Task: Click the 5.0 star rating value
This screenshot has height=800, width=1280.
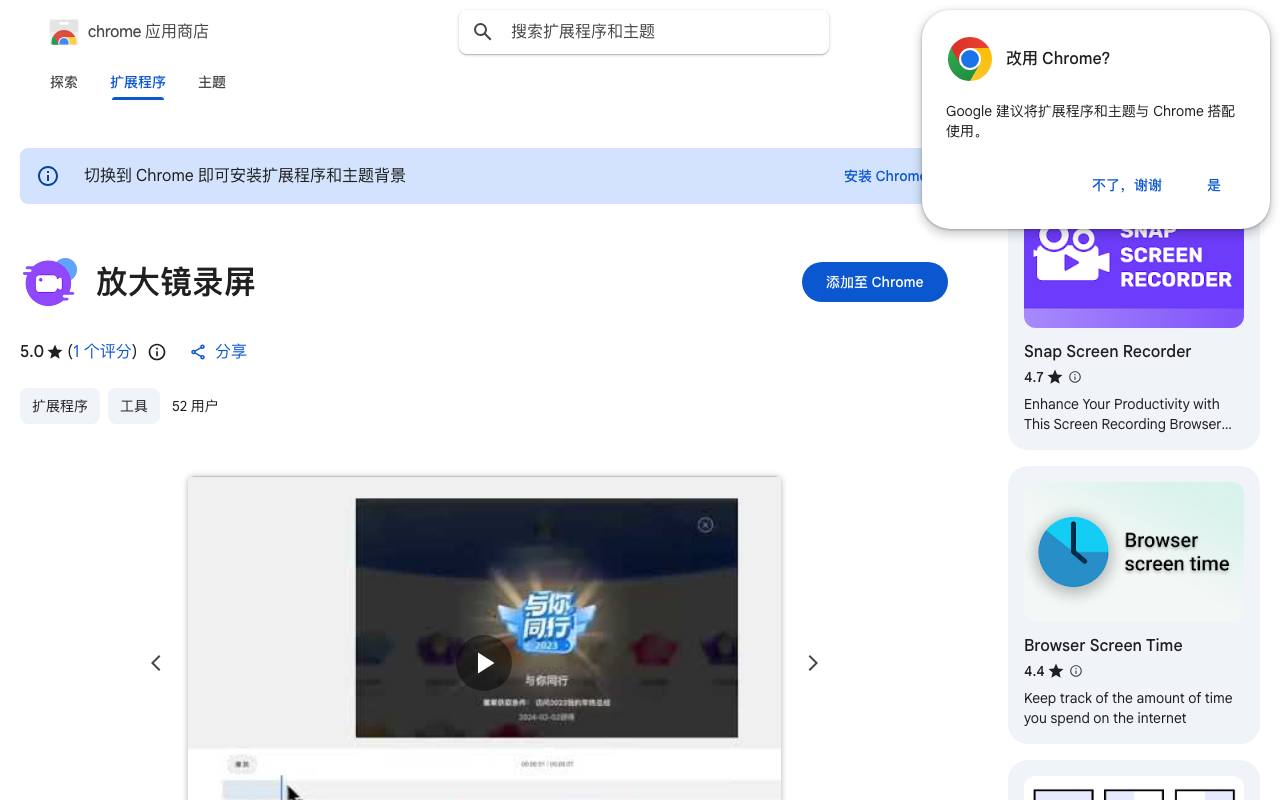Action: [x=32, y=352]
